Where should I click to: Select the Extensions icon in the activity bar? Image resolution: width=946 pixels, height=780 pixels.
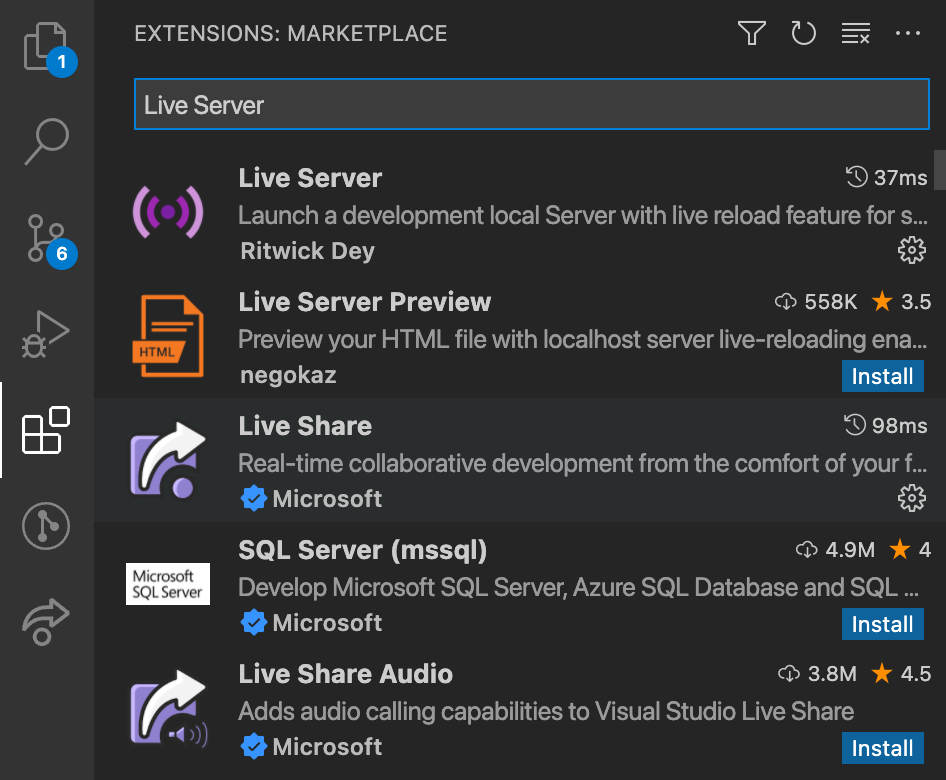45,430
